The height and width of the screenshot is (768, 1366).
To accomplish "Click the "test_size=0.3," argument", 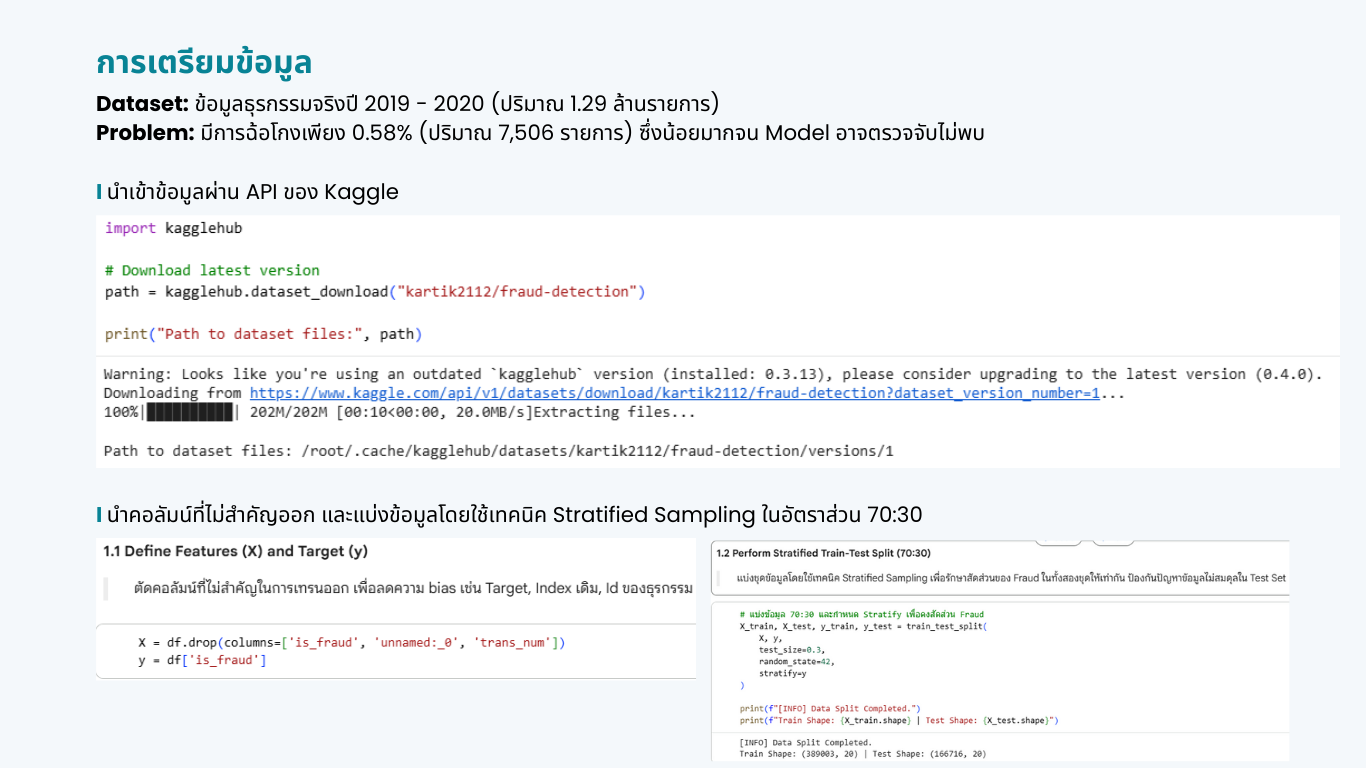I will [x=790, y=650].
